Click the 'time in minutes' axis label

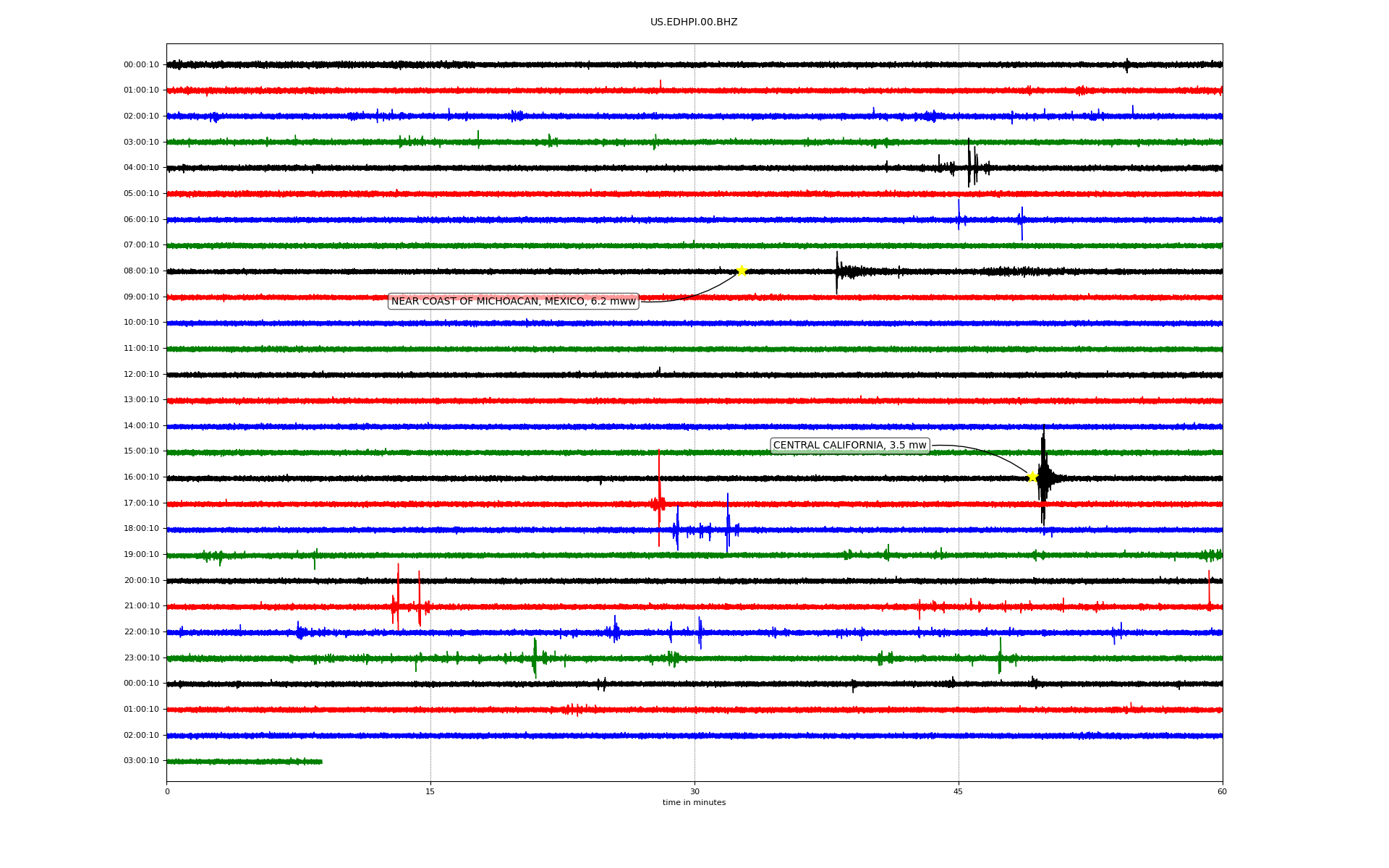[694, 802]
